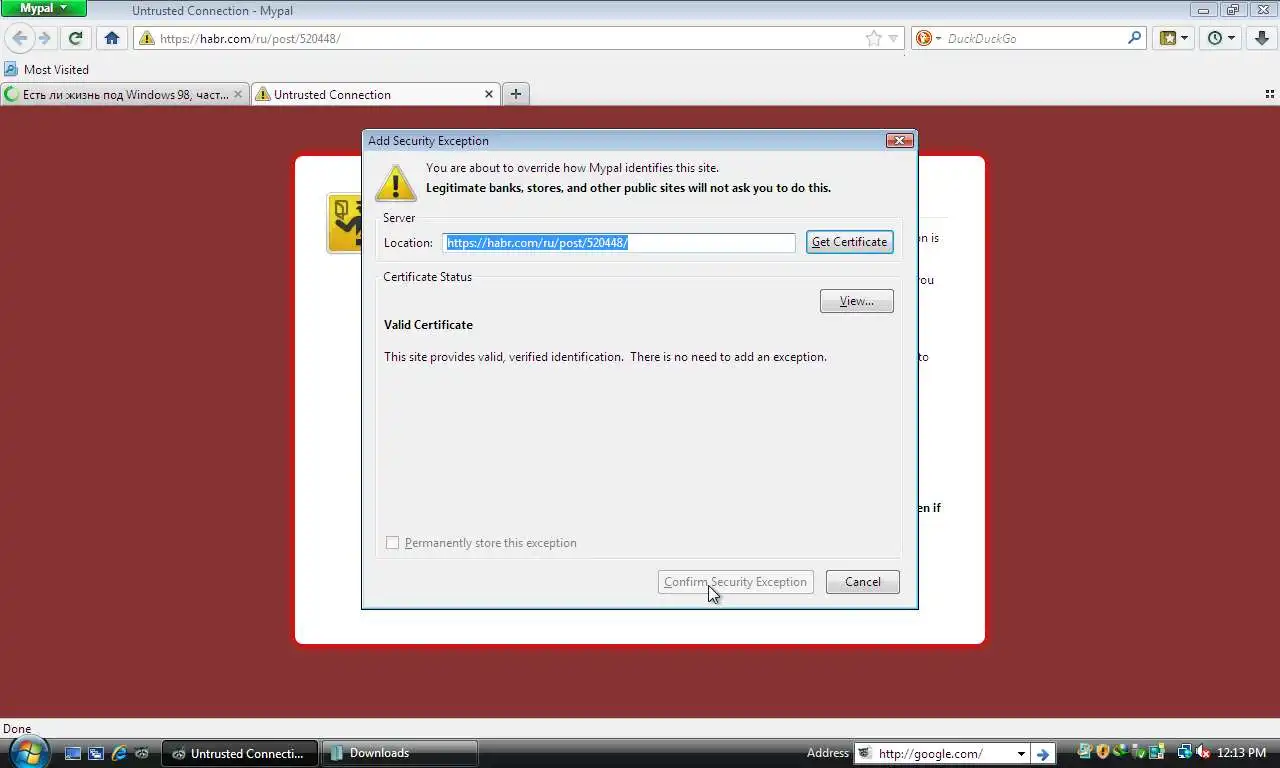This screenshot has height=768, width=1280.
Task: Click the magnifying glass search icon
Action: (1134, 38)
